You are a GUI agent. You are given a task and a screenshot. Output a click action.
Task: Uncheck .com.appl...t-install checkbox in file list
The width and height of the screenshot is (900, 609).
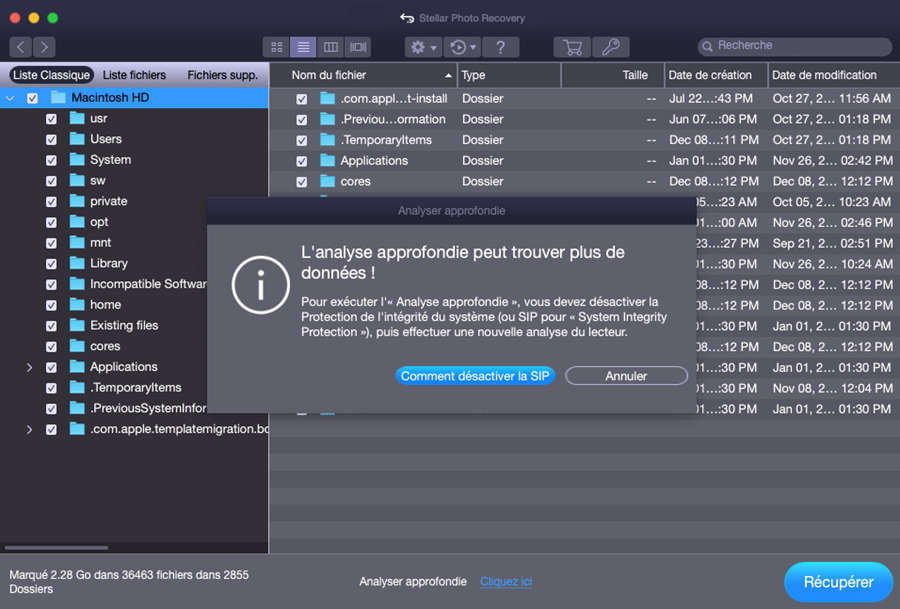[x=301, y=99]
